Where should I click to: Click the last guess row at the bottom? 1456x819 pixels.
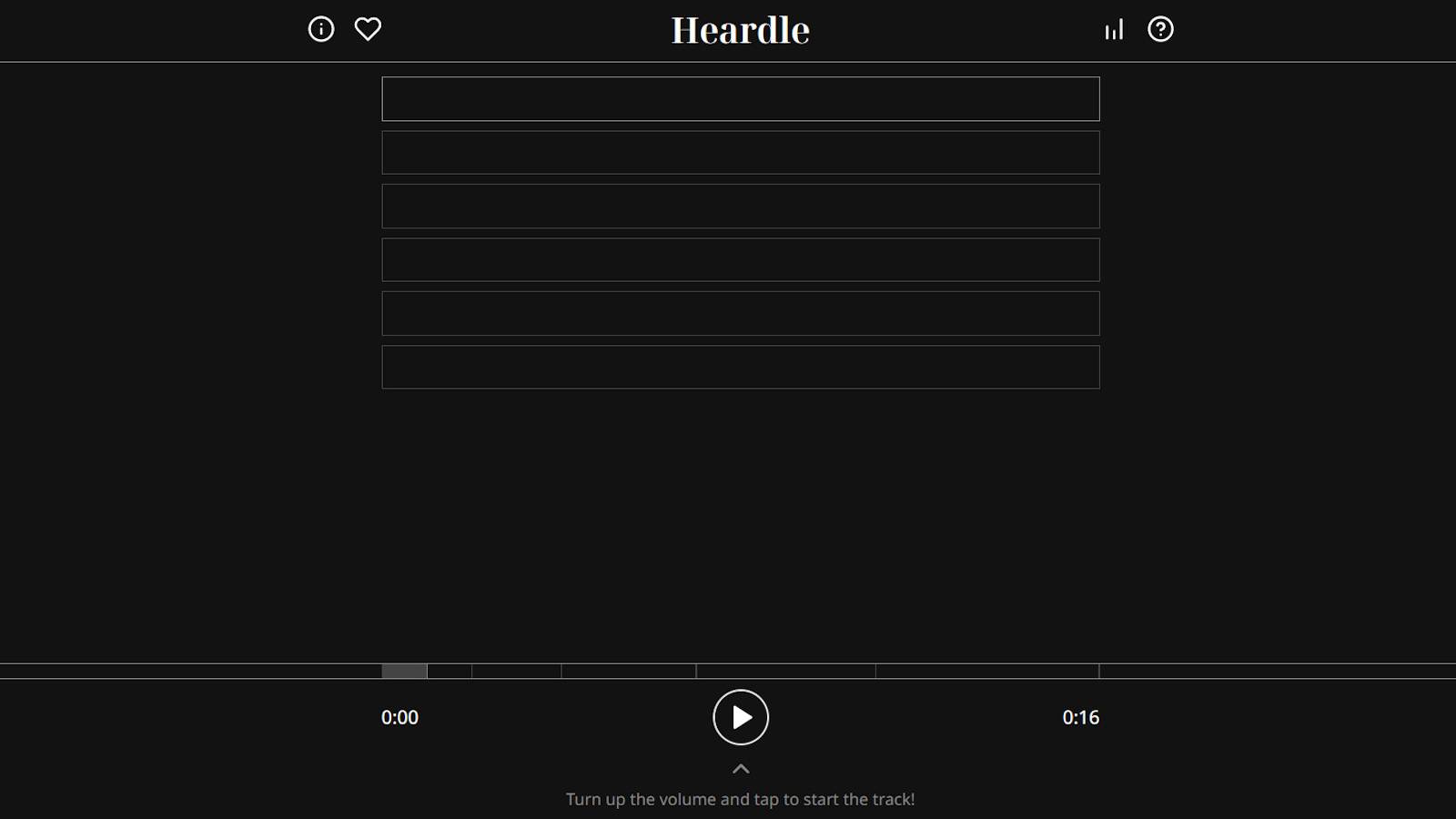coord(741,366)
